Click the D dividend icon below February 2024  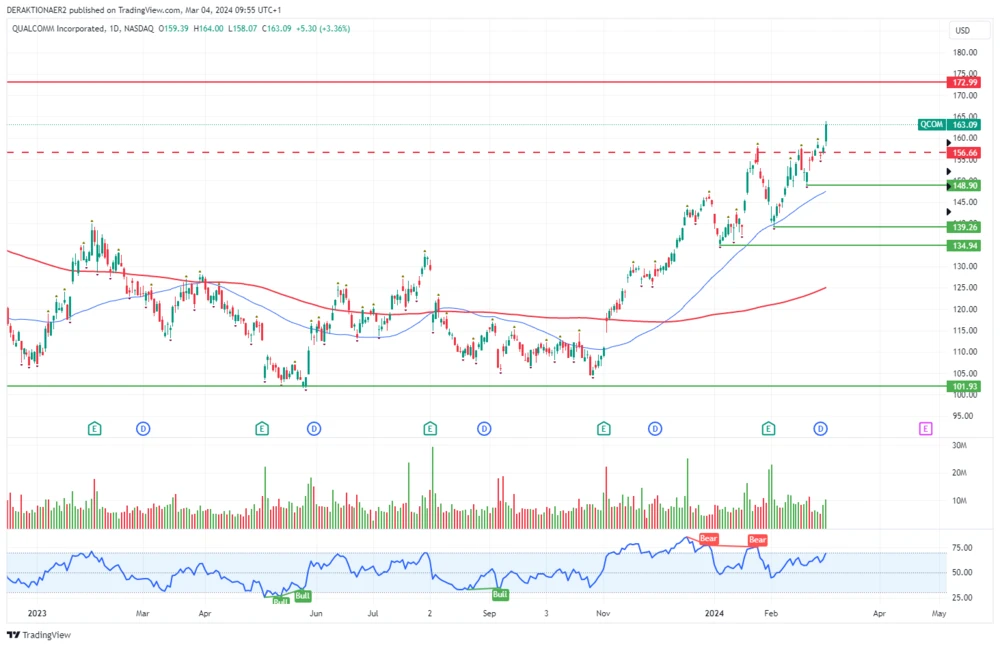pyautogui.click(x=820, y=428)
